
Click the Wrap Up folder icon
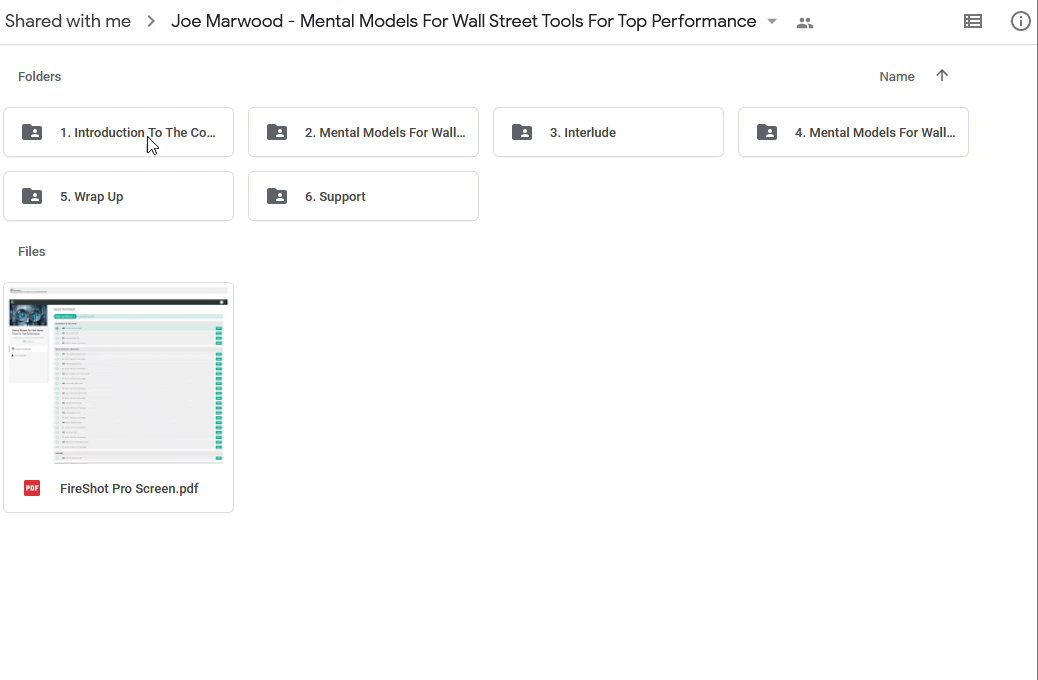[32, 196]
